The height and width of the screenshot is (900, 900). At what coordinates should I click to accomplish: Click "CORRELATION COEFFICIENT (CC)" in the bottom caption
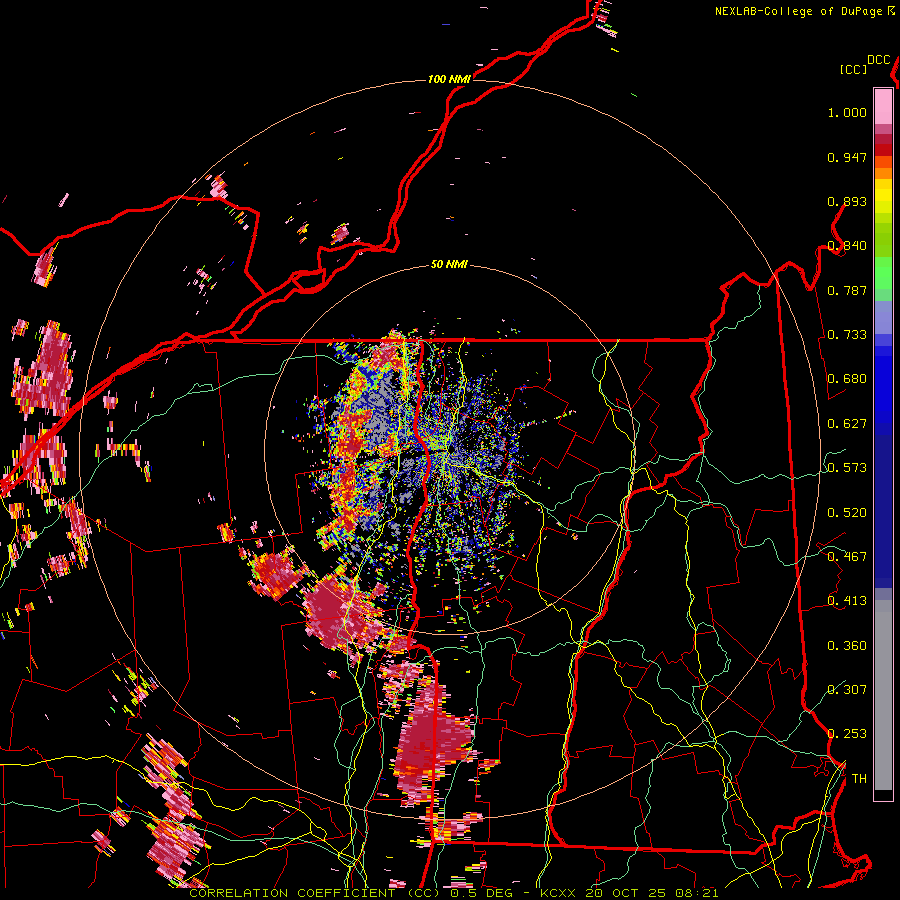[316, 893]
